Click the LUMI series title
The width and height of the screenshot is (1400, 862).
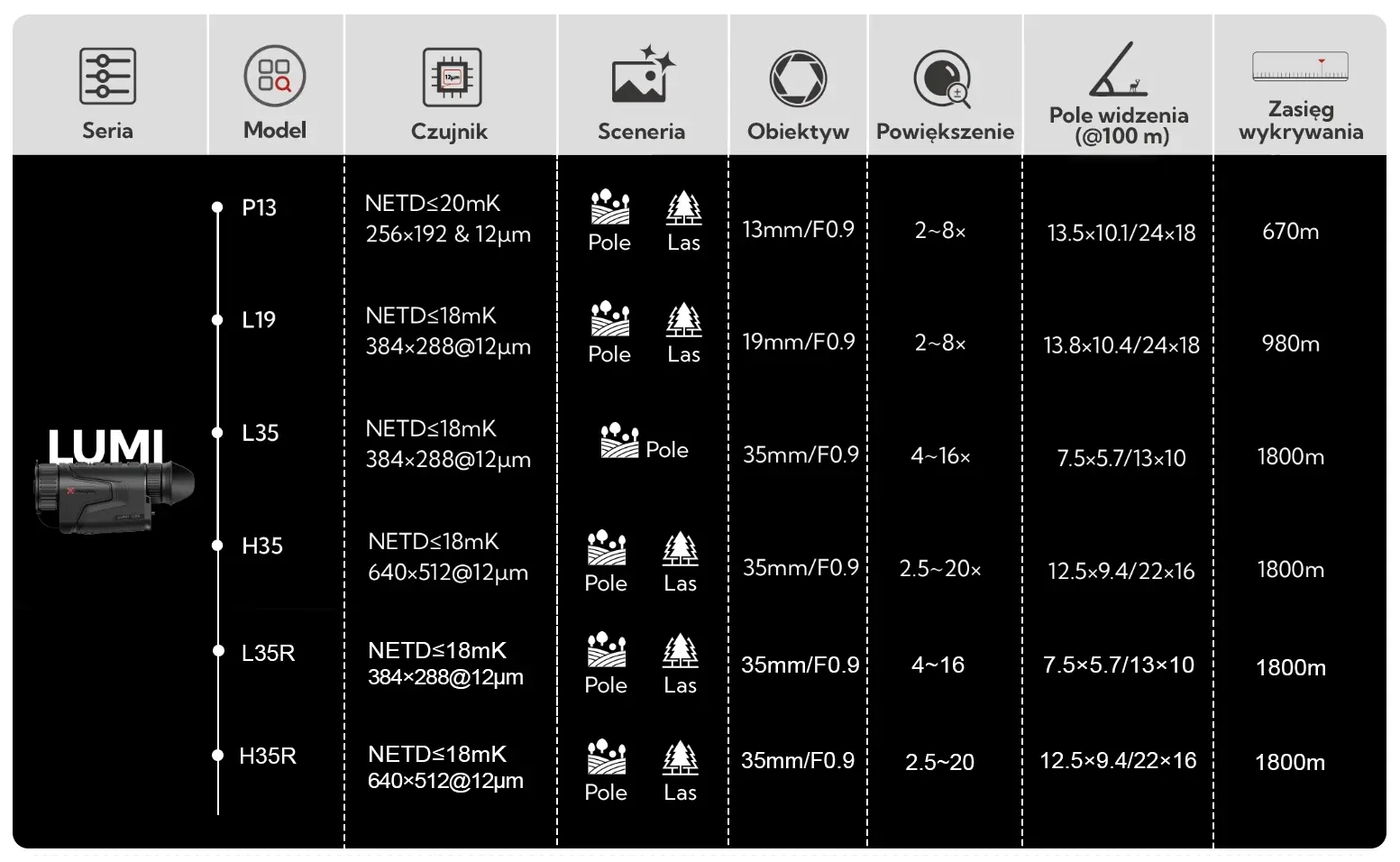(x=105, y=446)
